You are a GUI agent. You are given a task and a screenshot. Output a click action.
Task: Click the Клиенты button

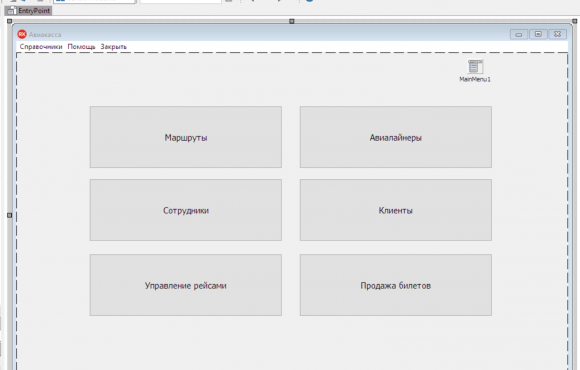[x=396, y=210]
